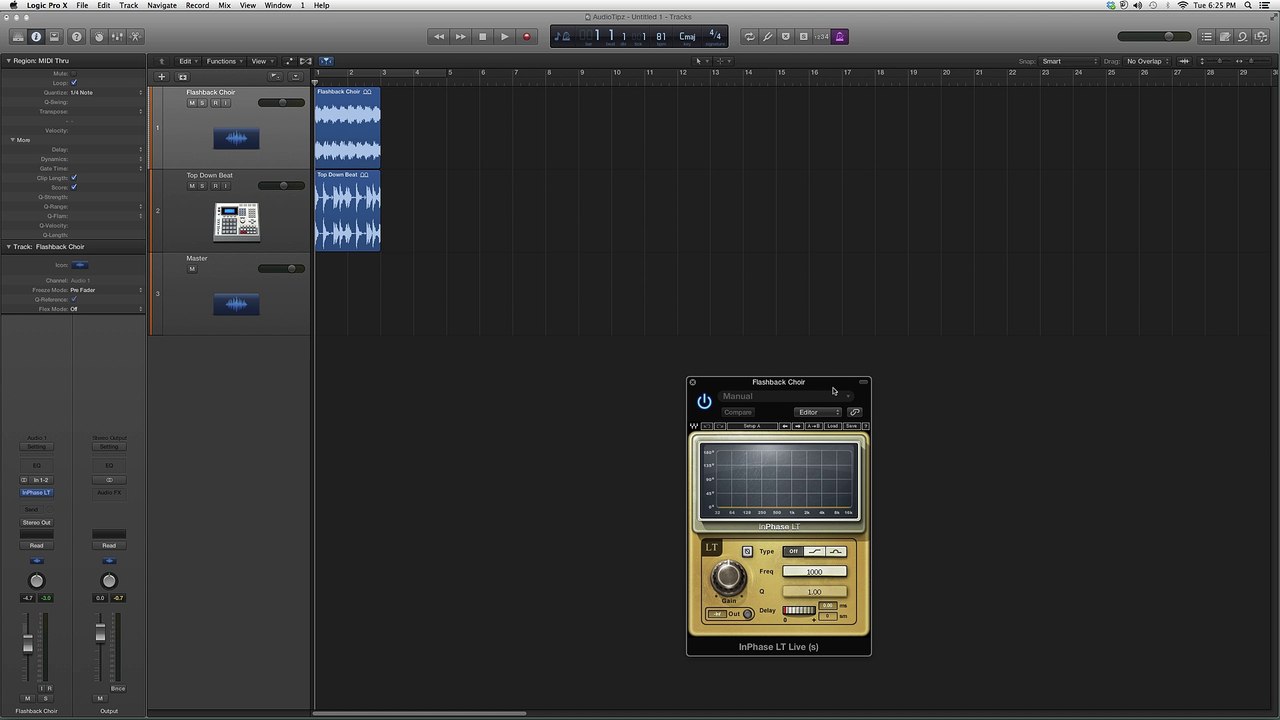Viewport: 1280px width, 720px height.
Task: Toggle the Solo button in control bar
Action: (803, 37)
